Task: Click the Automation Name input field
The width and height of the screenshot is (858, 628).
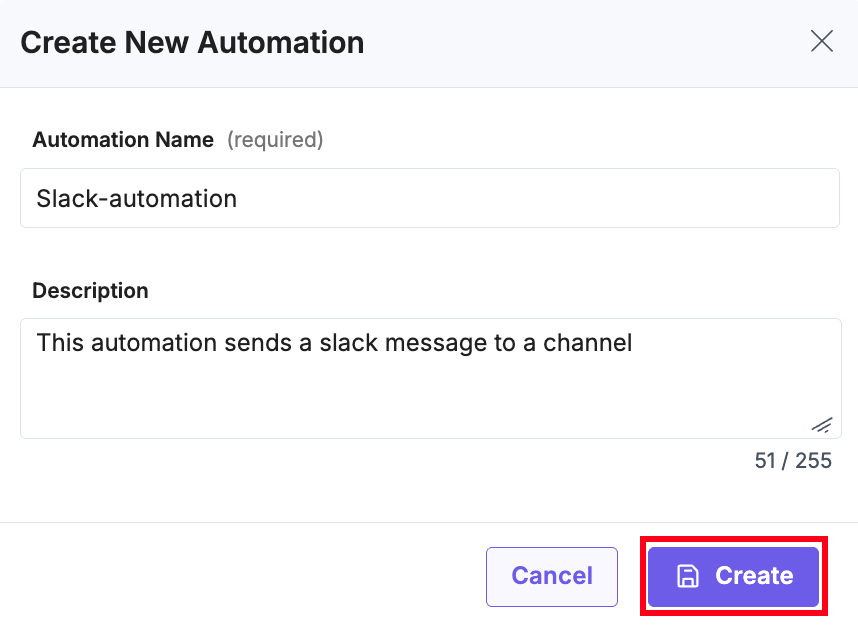Action: pyautogui.click(x=430, y=198)
